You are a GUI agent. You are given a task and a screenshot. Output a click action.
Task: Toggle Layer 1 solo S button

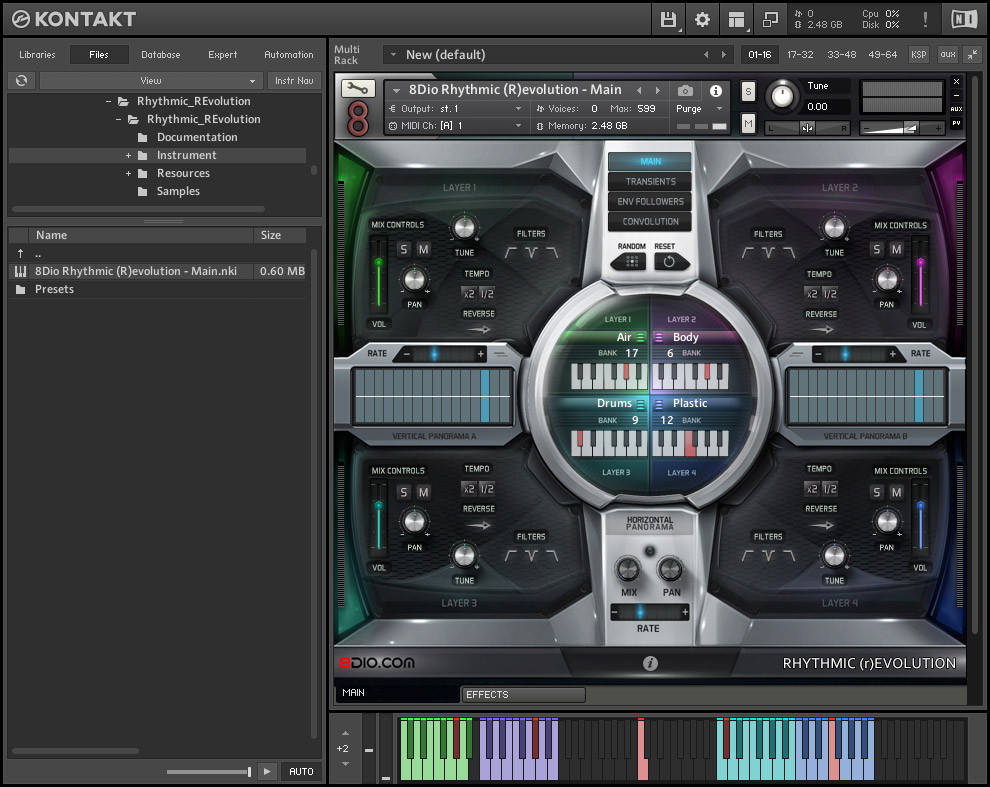pos(404,249)
